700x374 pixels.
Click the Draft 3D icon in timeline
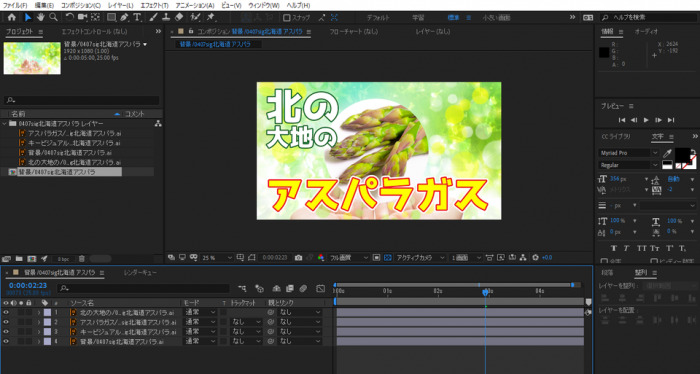tap(259, 289)
